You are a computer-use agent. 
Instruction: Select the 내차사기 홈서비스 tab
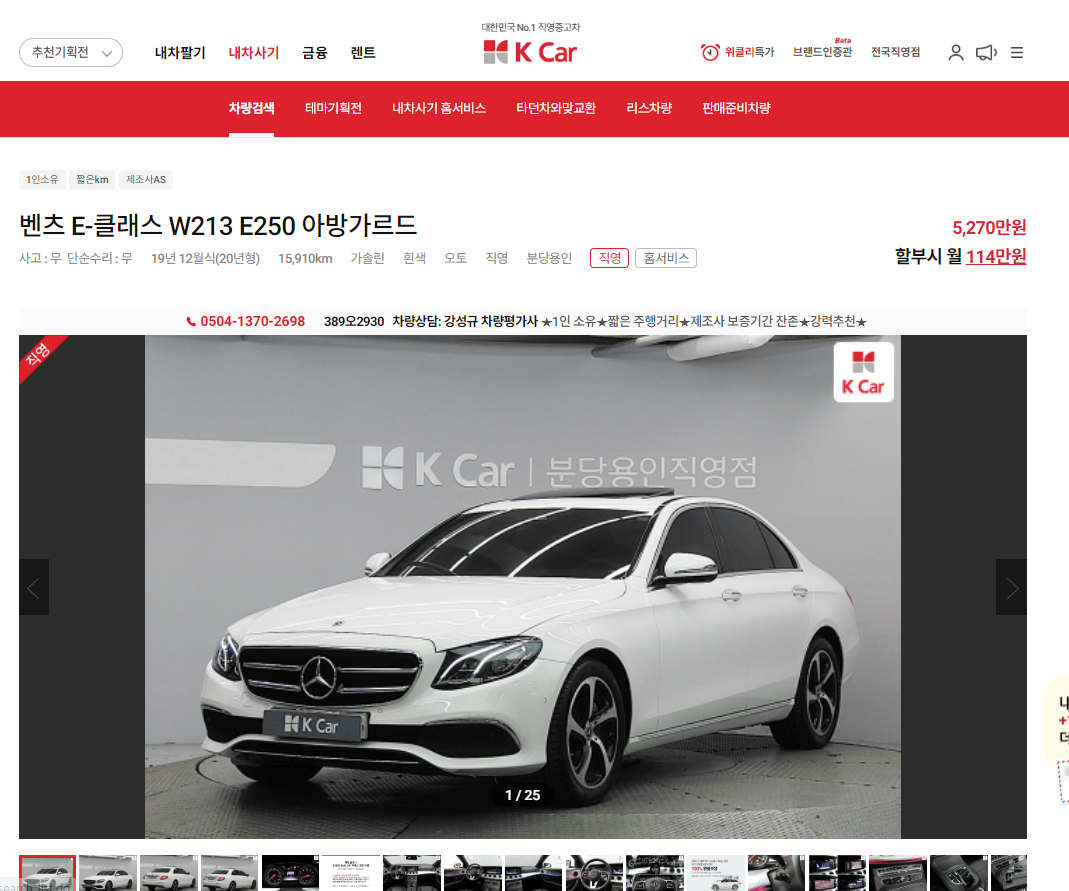click(x=439, y=108)
